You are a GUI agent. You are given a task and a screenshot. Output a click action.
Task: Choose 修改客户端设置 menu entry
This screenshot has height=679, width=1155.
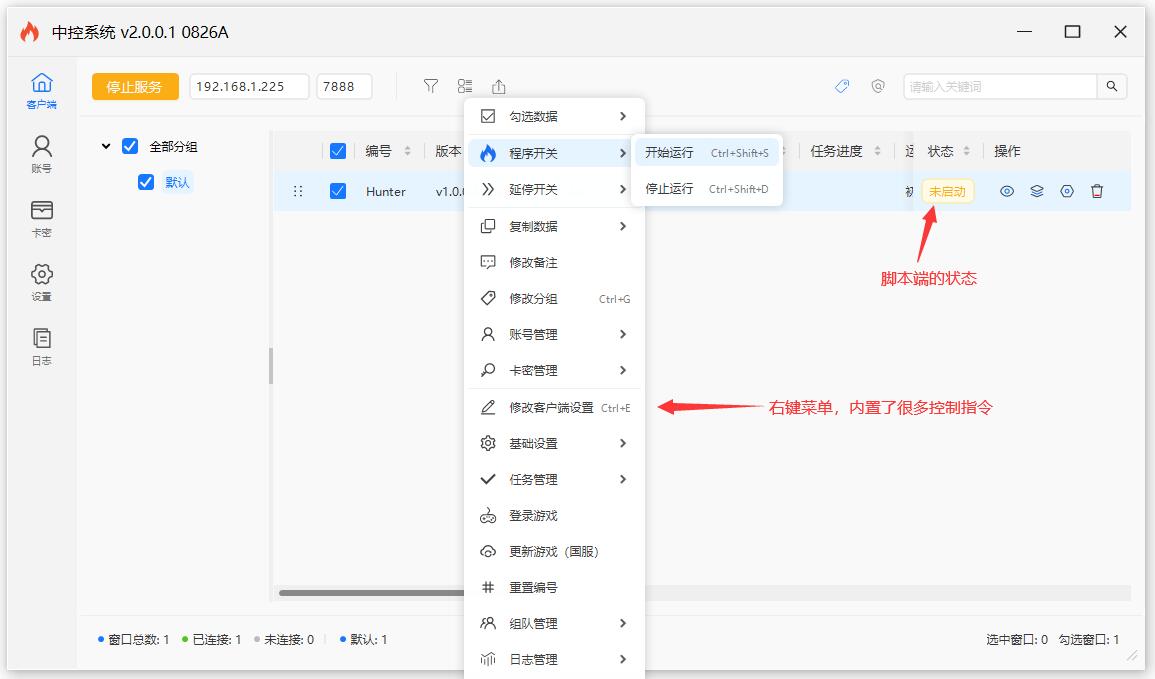tap(555, 407)
